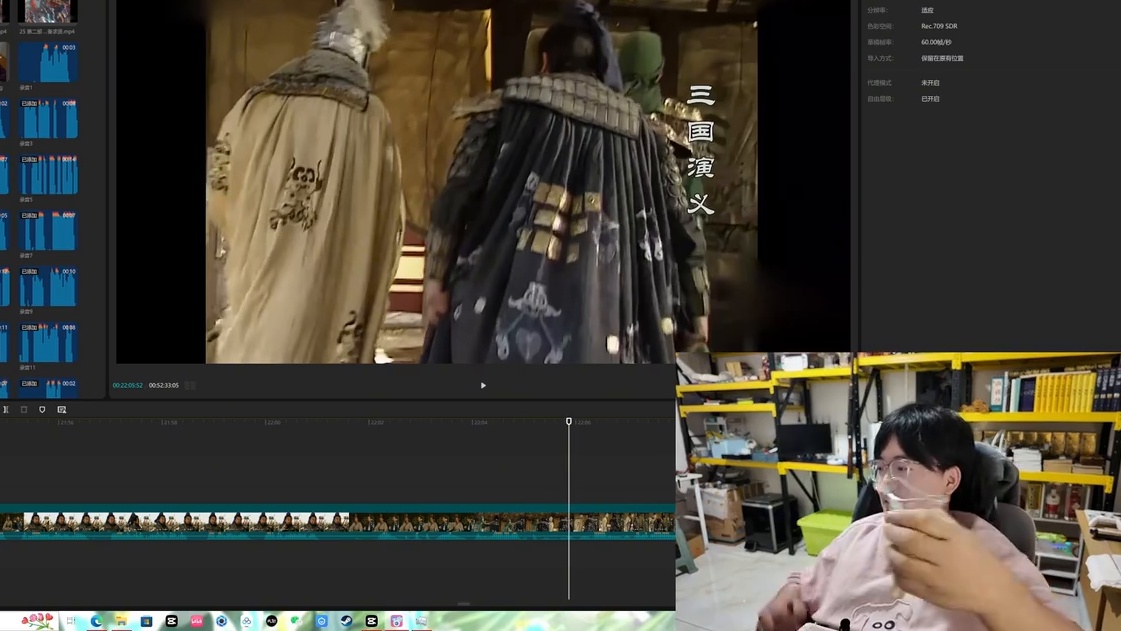Select the split clip tool icon

point(6,409)
